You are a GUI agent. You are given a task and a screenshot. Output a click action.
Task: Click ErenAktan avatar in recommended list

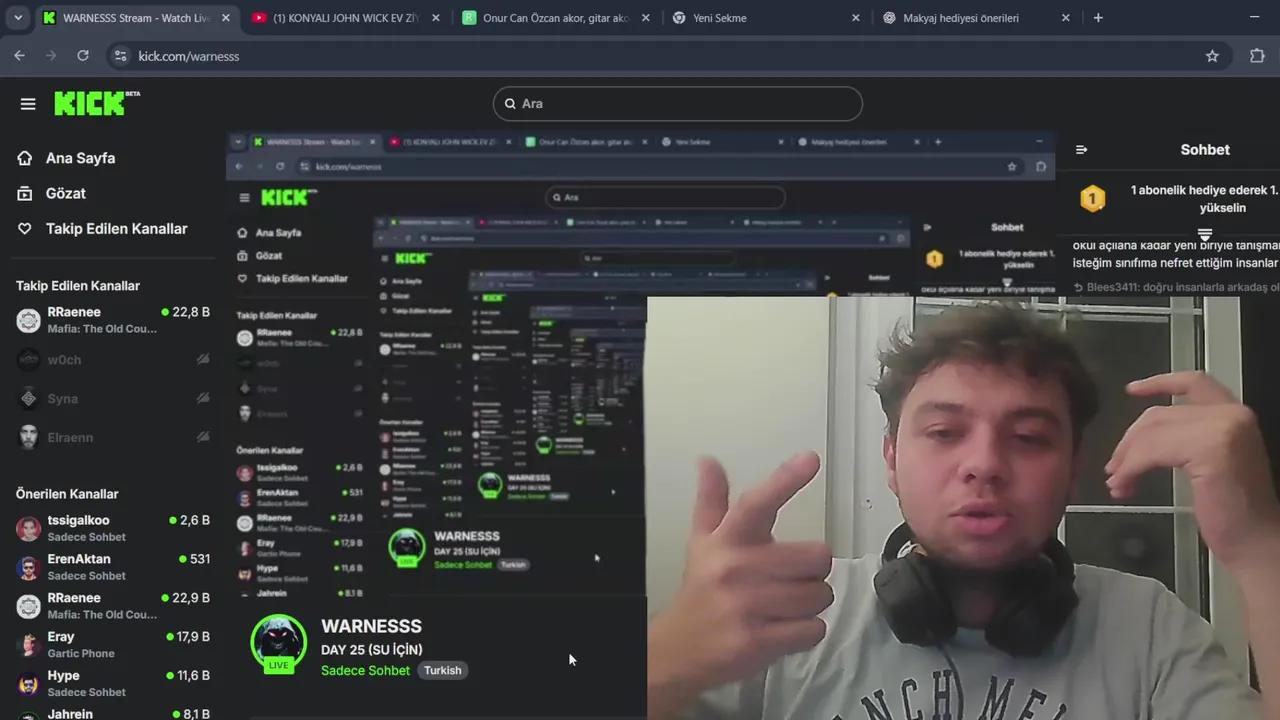click(x=29, y=568)
